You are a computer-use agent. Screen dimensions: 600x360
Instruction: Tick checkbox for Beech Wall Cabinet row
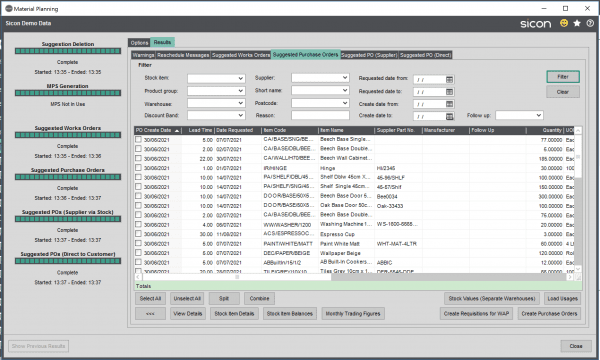(138, 158)
